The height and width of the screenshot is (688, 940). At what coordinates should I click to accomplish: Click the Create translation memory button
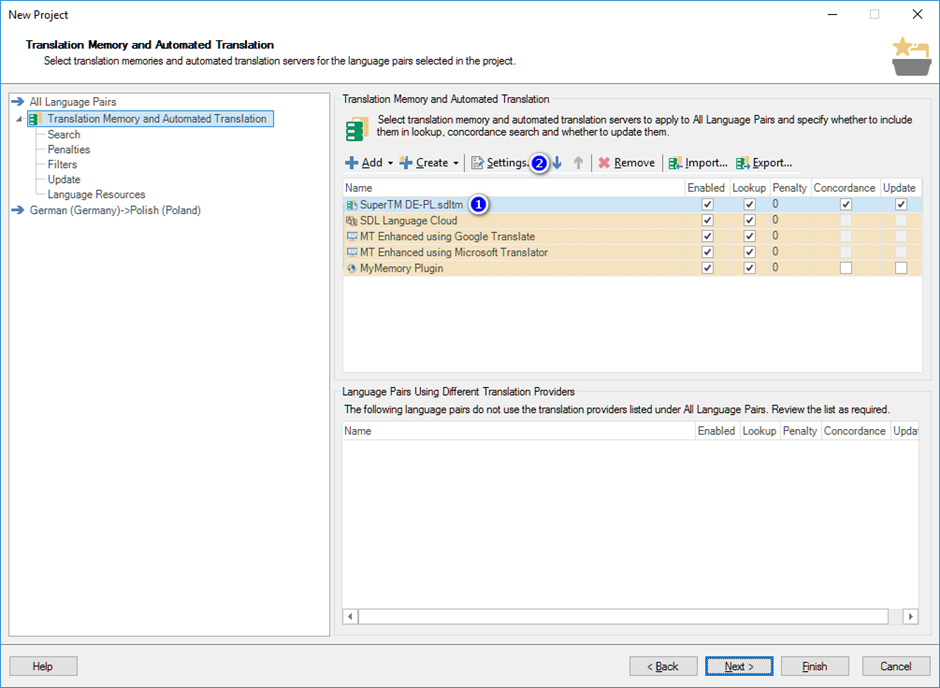click(424, 162)
